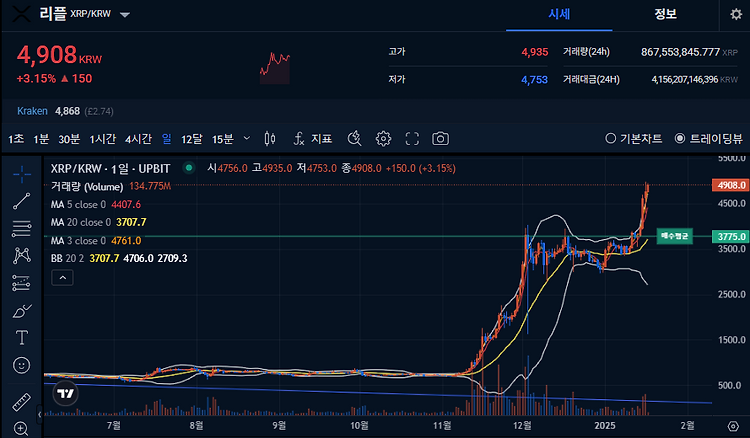The image size is (750, 438).
Task: Click the BB 20 2 indicator legend
Action: [119, 258]
